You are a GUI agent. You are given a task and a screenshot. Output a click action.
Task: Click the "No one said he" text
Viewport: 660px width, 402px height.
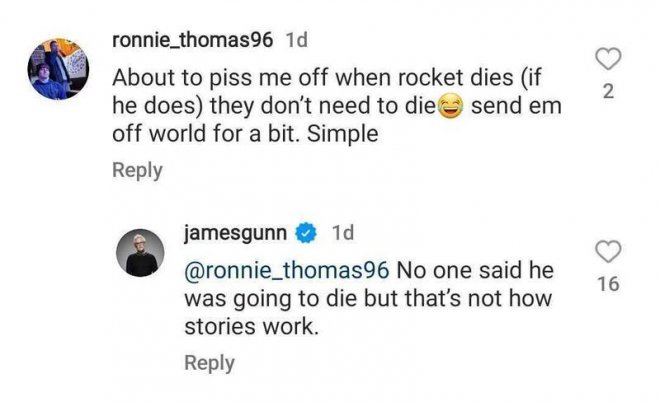click(473, 270)
